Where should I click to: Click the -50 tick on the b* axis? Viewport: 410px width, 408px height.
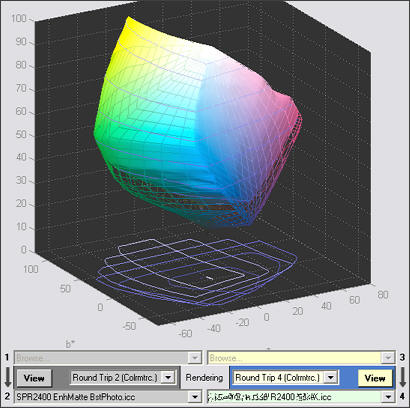pyautogui.click(x=129, y=325)
